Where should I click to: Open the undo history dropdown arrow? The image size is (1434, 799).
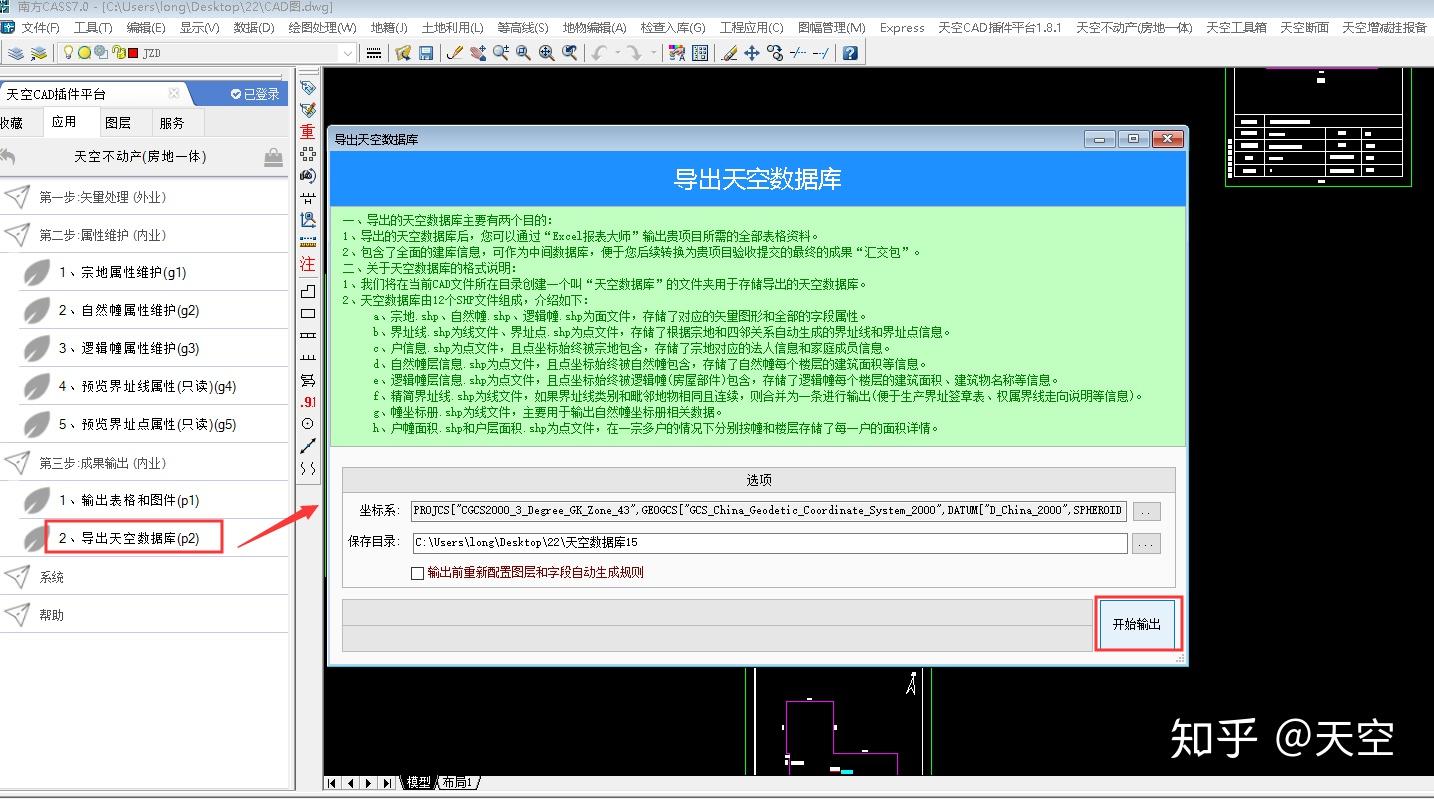[617, 53]
